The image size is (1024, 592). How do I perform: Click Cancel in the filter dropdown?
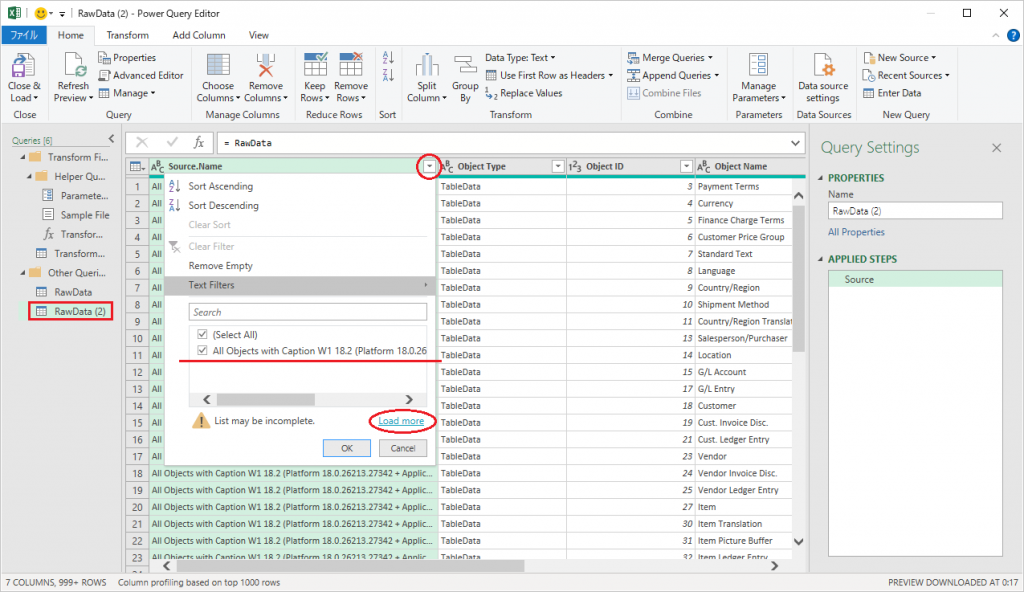(402, 448)
